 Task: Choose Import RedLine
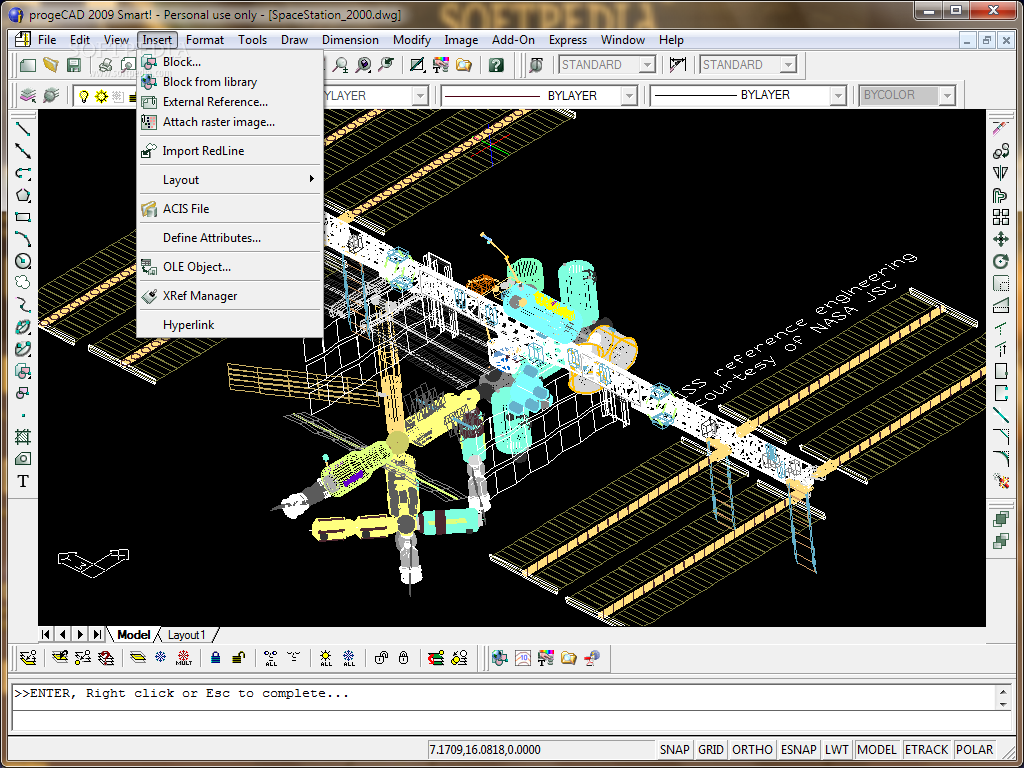(x=230, y=151)
